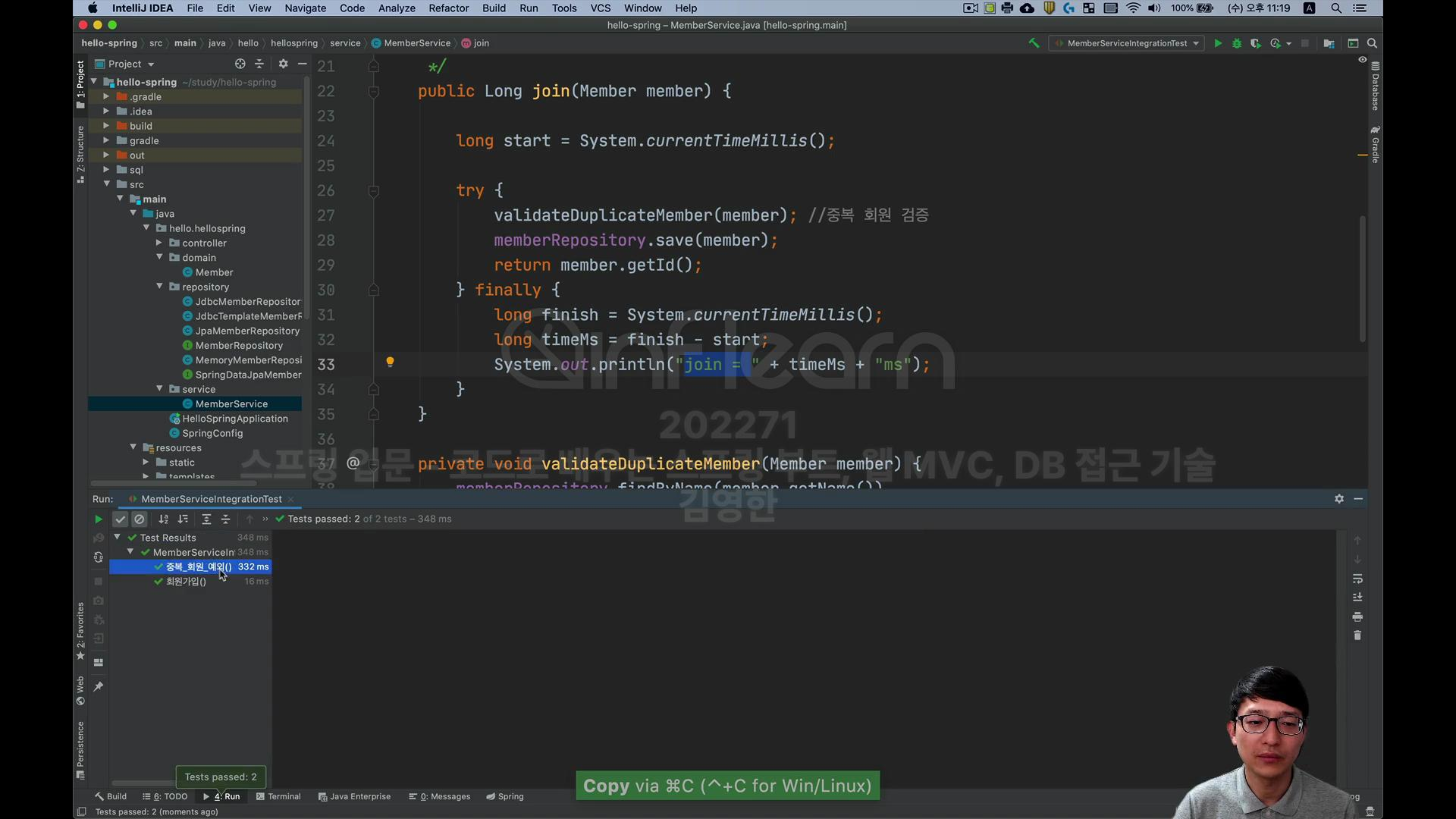Open the Spring tool window tab

pos(504,796)
